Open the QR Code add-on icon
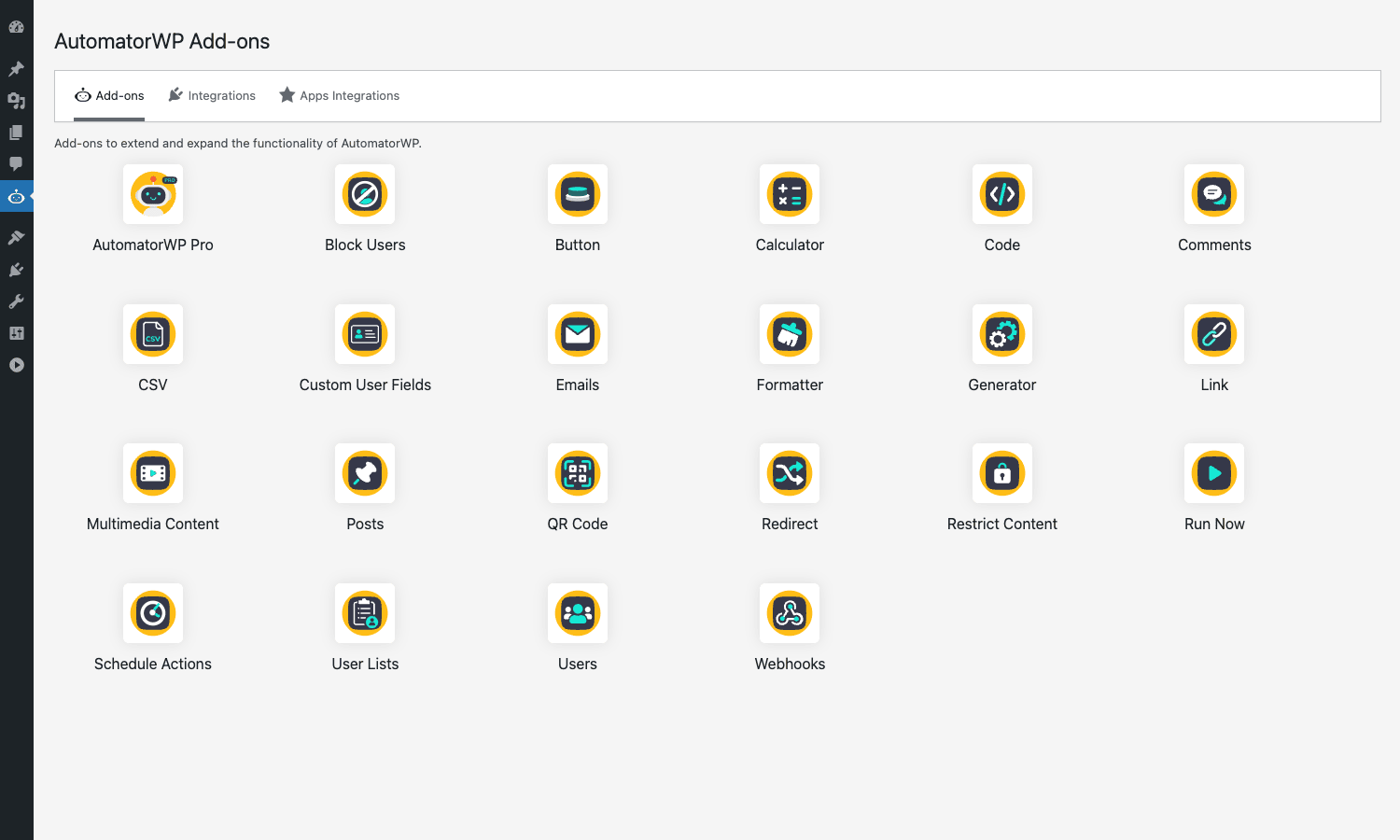The image size is (1400, 840). 578,473
